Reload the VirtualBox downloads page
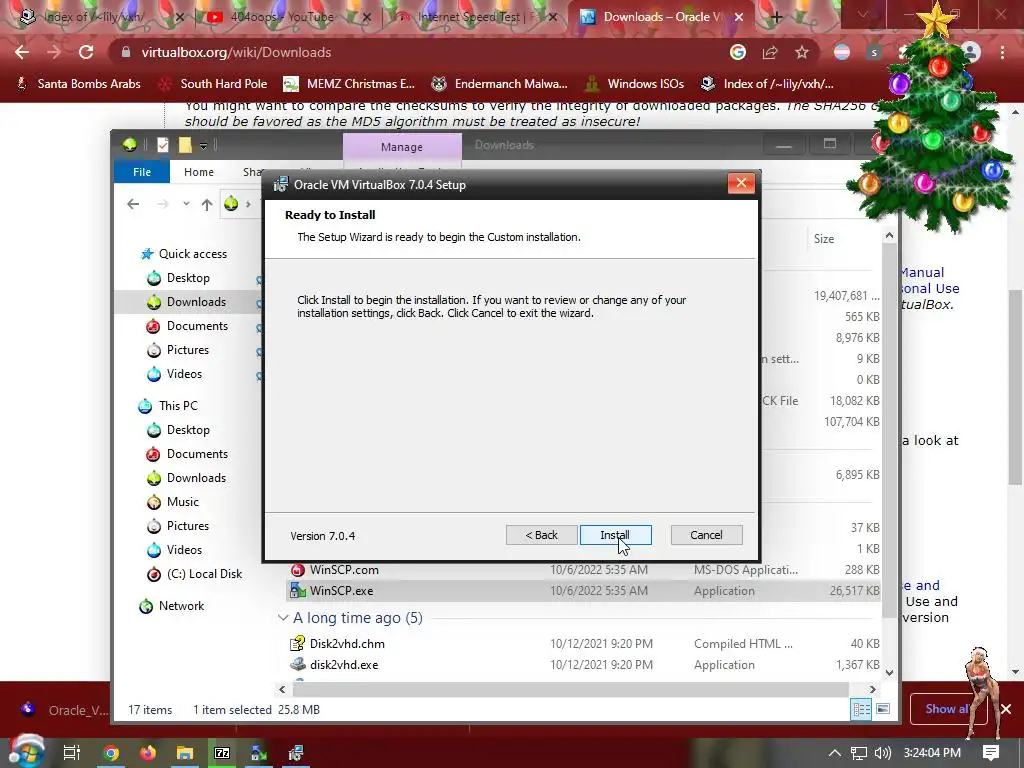The height and width of the screenshot is (768, 1024). (x=86, y=52)
